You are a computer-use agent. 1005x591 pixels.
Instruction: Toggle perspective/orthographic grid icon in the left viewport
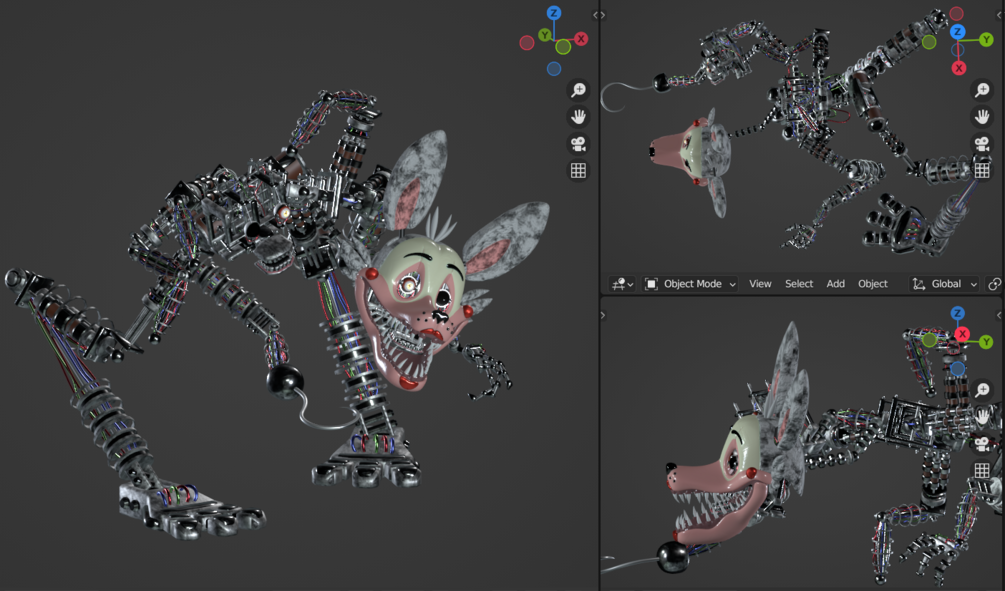click(578, 171)
